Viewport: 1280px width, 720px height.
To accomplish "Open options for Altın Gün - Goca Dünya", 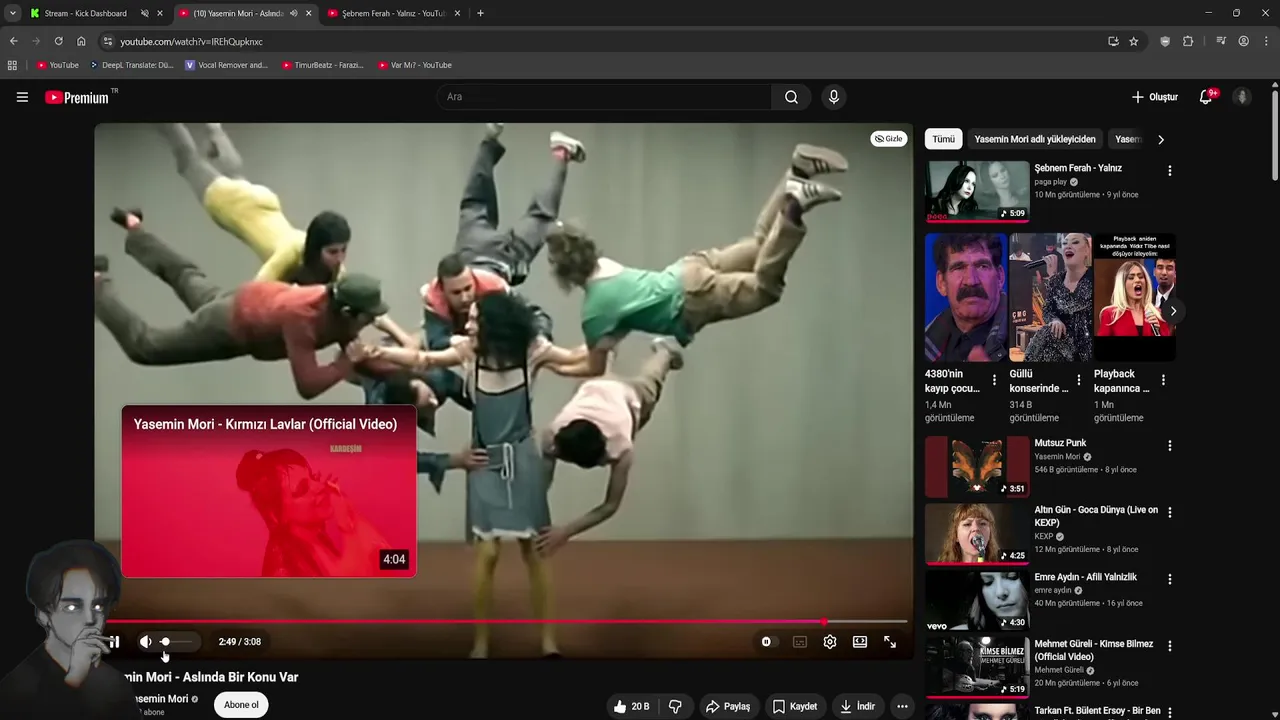I will click(1169, 512).
